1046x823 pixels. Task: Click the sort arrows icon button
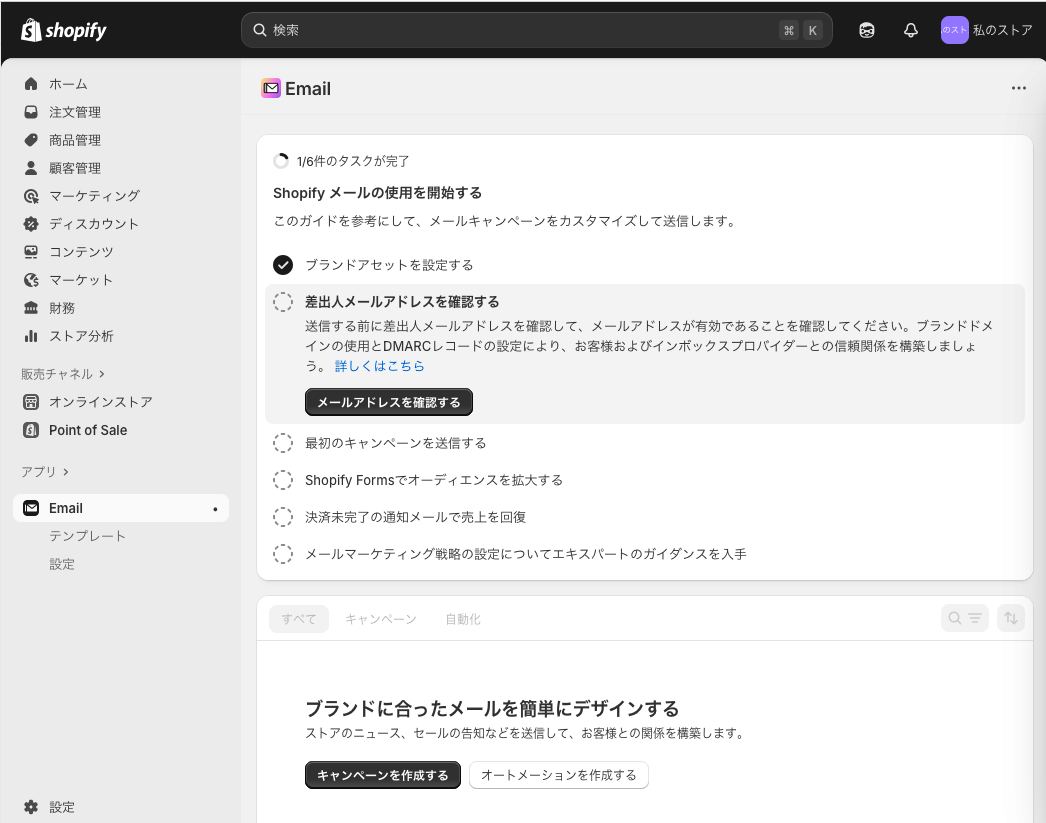point(1011,618)
